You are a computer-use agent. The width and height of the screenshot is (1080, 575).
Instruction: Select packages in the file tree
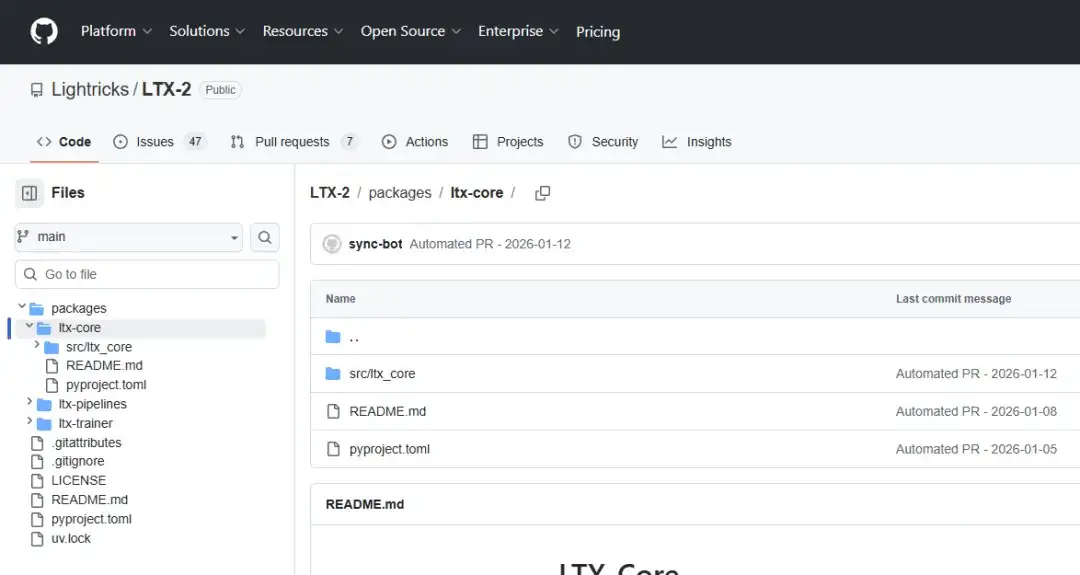point(79,309)
